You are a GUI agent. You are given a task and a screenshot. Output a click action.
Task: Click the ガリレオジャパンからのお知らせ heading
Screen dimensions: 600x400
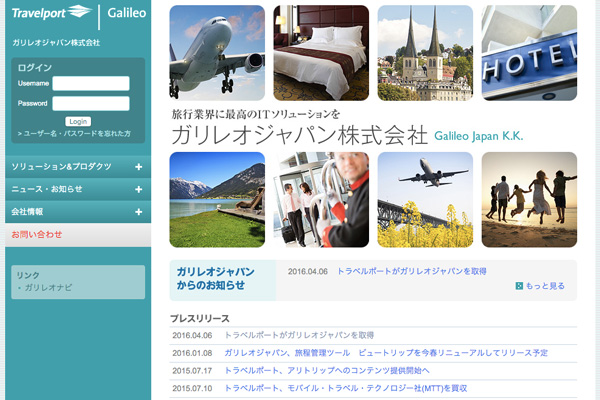[x=215, y=278]
